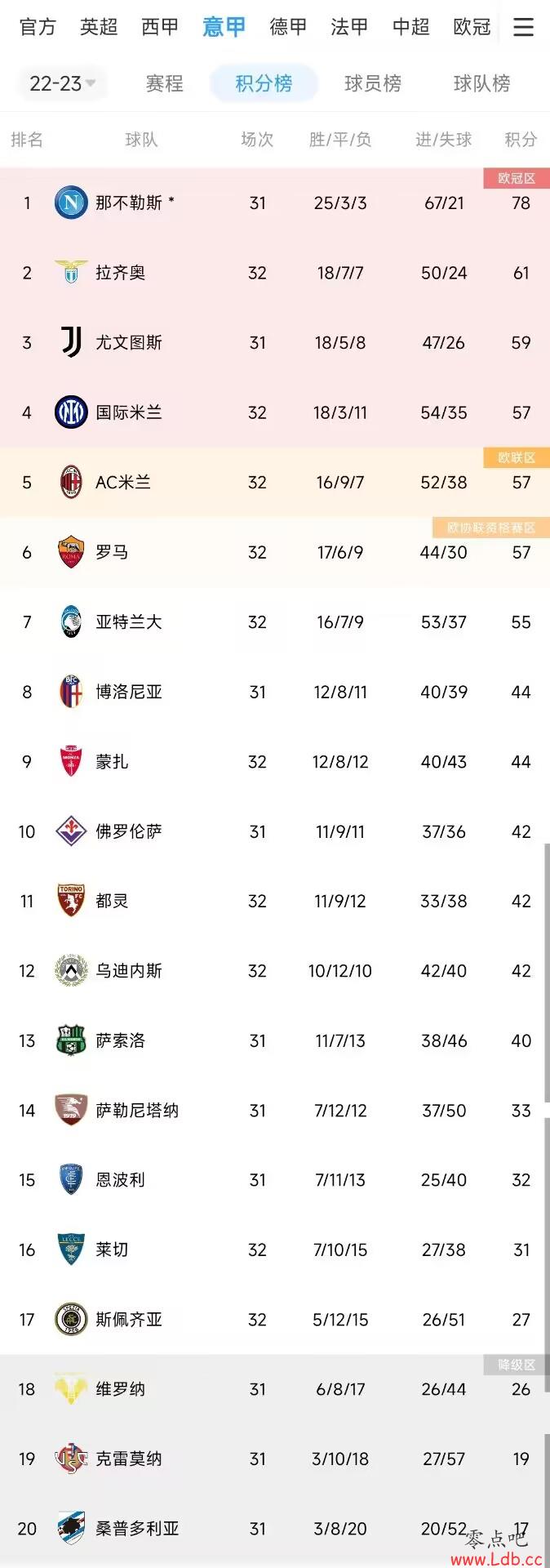The image size is (550, 1568).
Task: Switch to the 德甲 league tab
Action: [288, 27]
